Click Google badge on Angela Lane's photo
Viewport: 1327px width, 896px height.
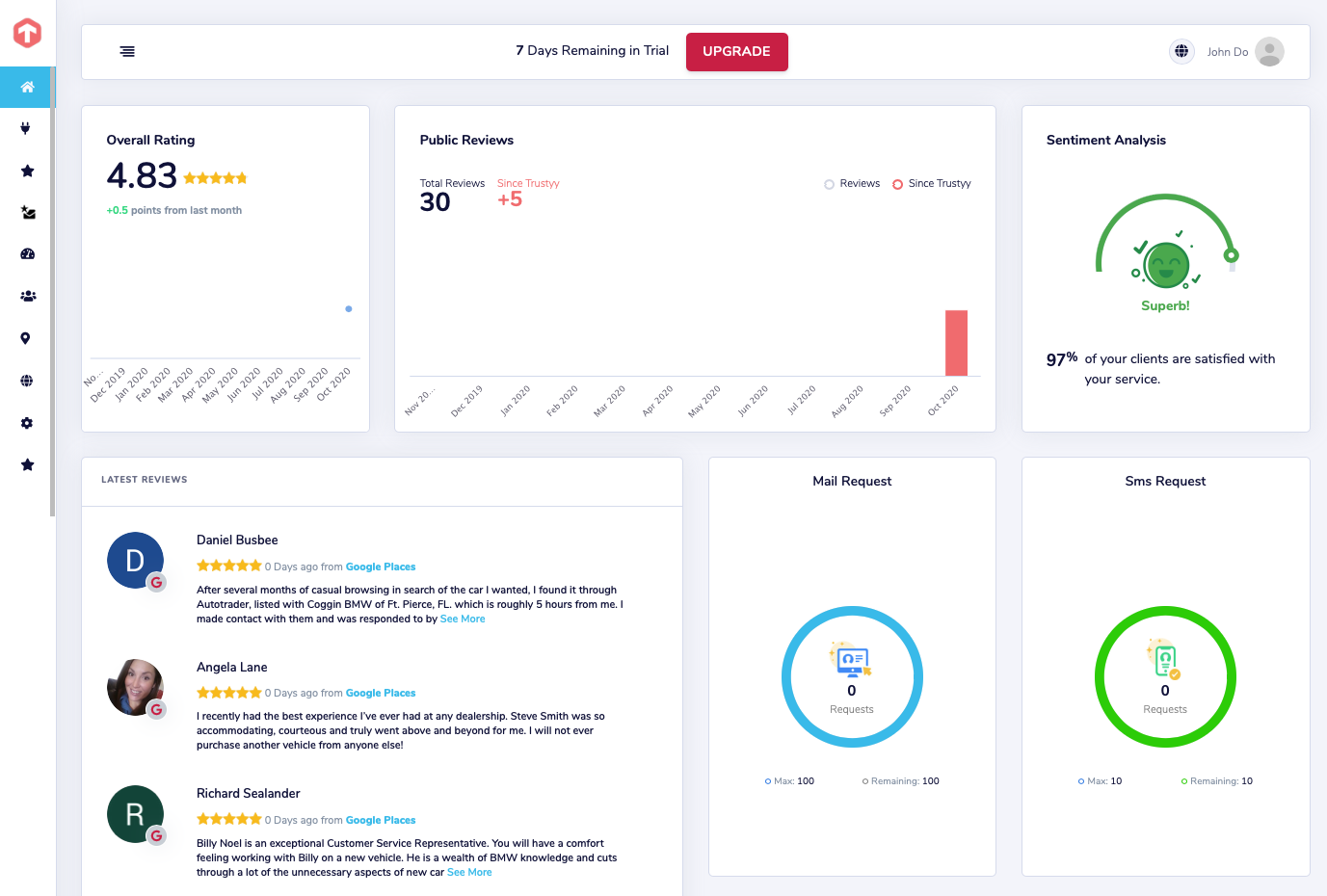point(156,709)
